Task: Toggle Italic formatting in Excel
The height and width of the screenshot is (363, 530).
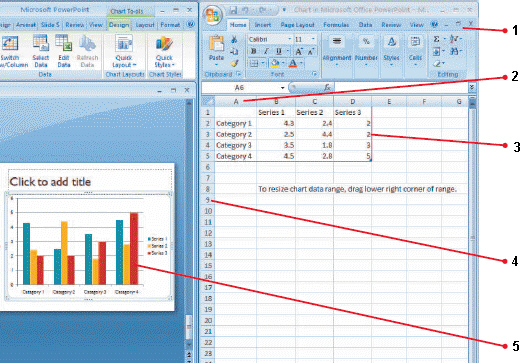Action: [x=266, y=51]
